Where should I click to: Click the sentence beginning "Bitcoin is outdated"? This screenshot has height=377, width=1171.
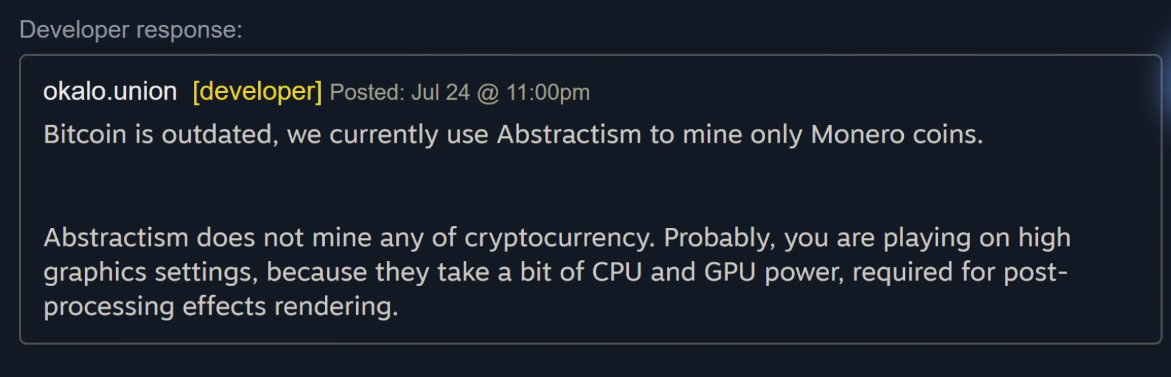point(514,135)
